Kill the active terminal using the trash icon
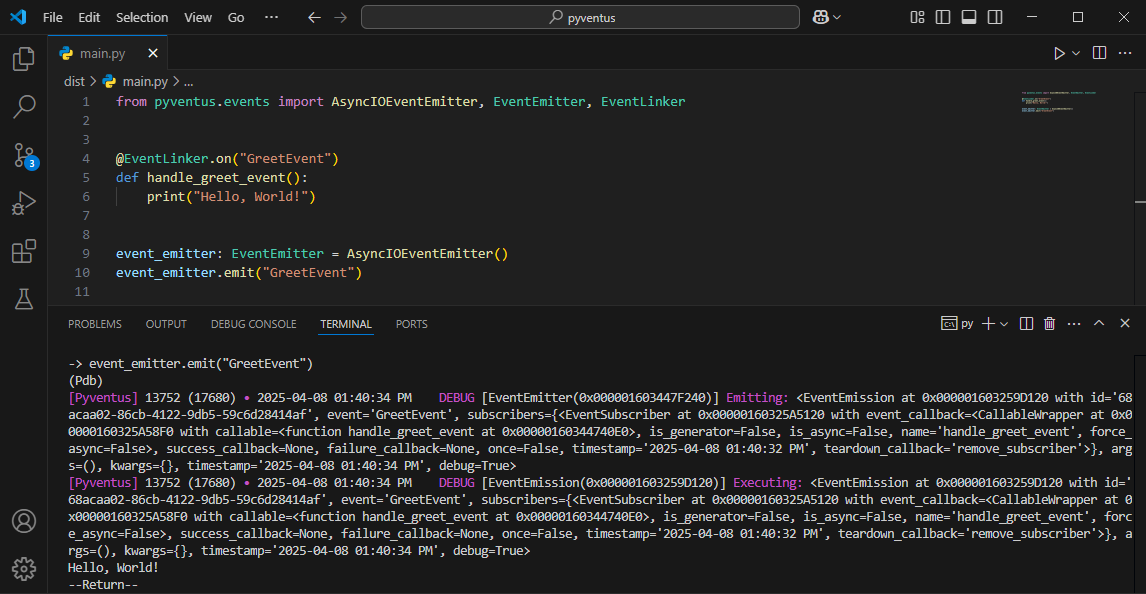 coord(1049,323)
